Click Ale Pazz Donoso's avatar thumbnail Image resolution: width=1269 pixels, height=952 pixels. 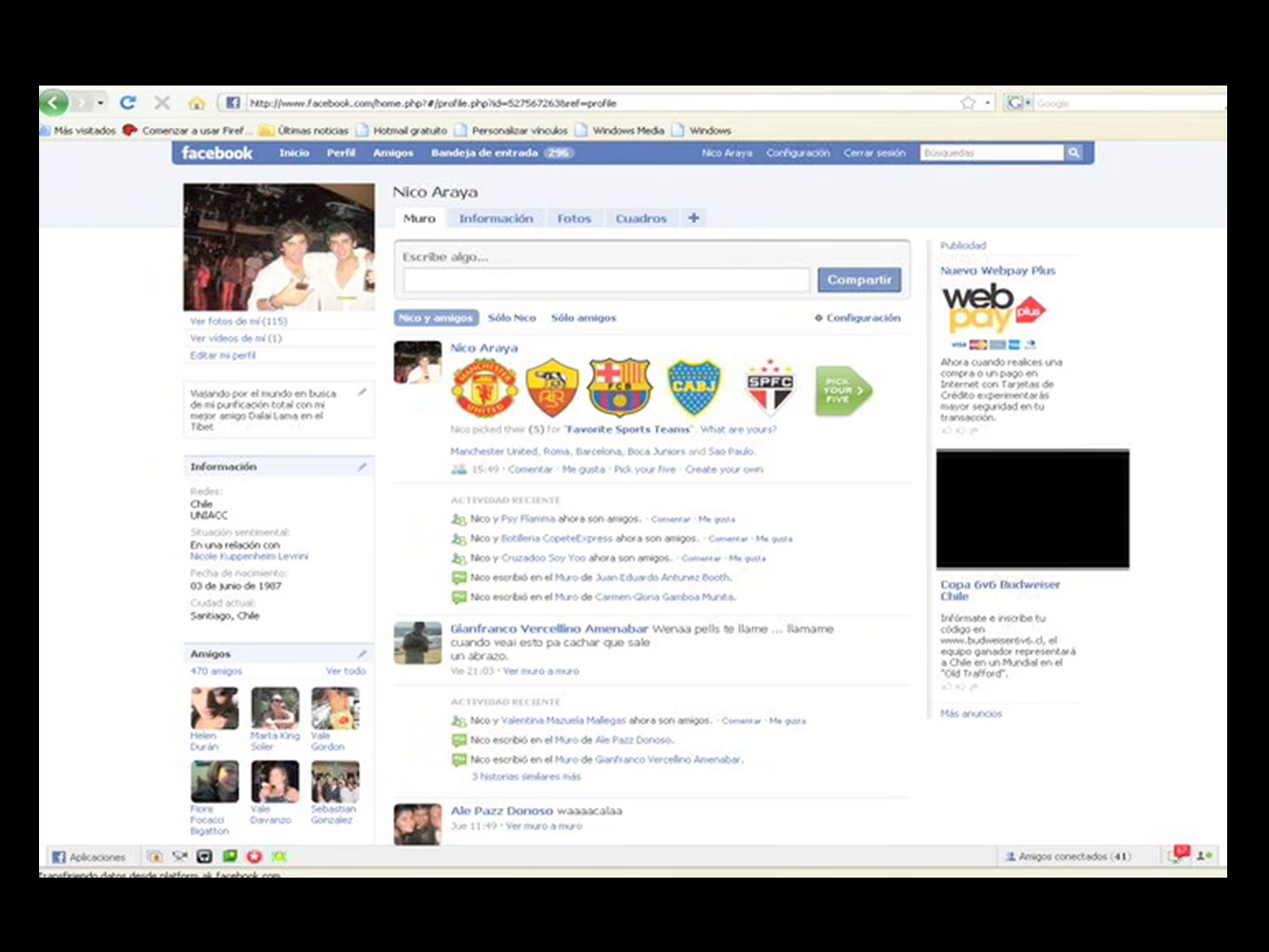417,824
